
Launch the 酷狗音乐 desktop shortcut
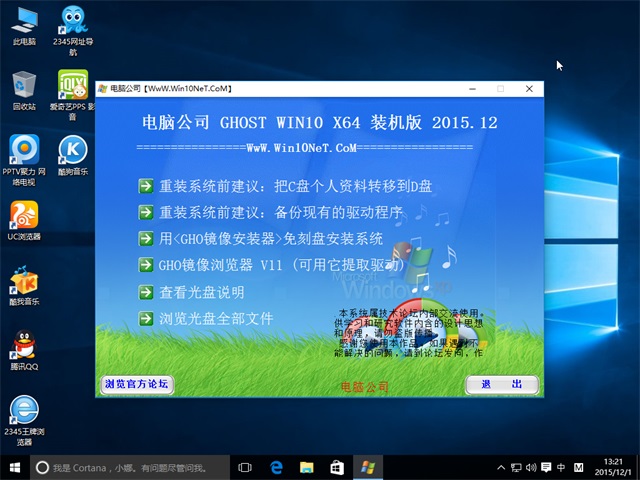click(73, 155)
